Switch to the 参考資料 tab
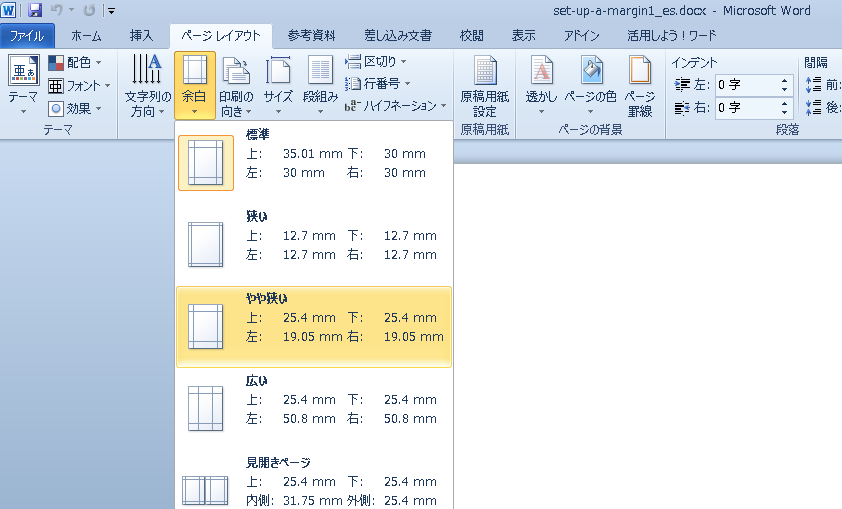 coord(311,36)
